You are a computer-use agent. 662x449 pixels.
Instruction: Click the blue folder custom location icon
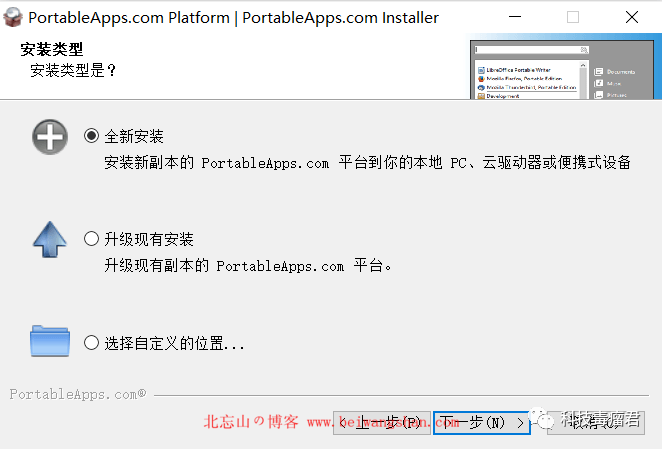[x=50, y=341]
